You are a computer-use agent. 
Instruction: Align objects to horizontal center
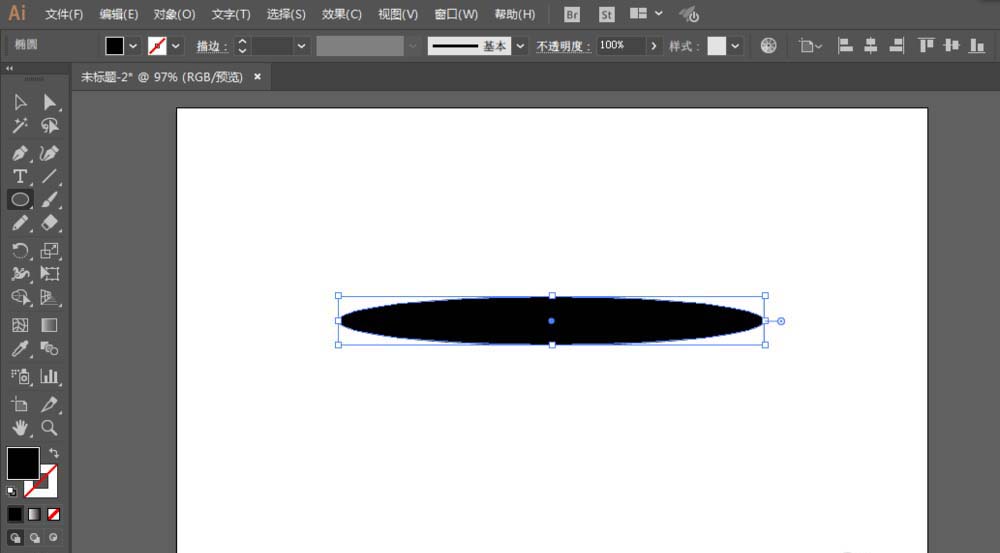tap(871, 45)
